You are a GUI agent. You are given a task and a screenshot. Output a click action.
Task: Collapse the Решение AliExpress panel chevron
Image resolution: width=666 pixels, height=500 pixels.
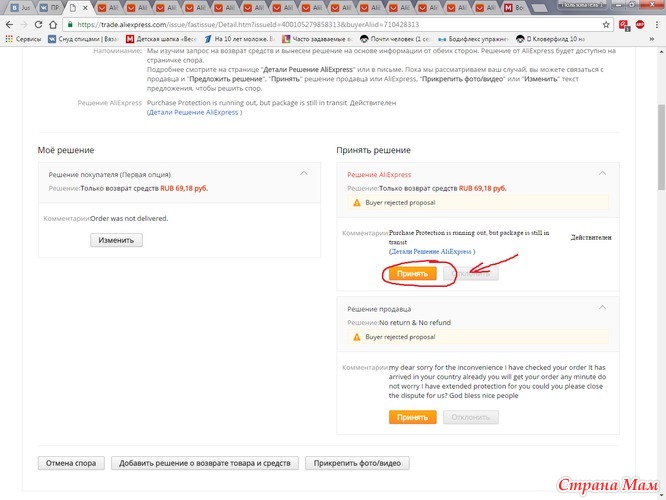(x=602, y=173)
